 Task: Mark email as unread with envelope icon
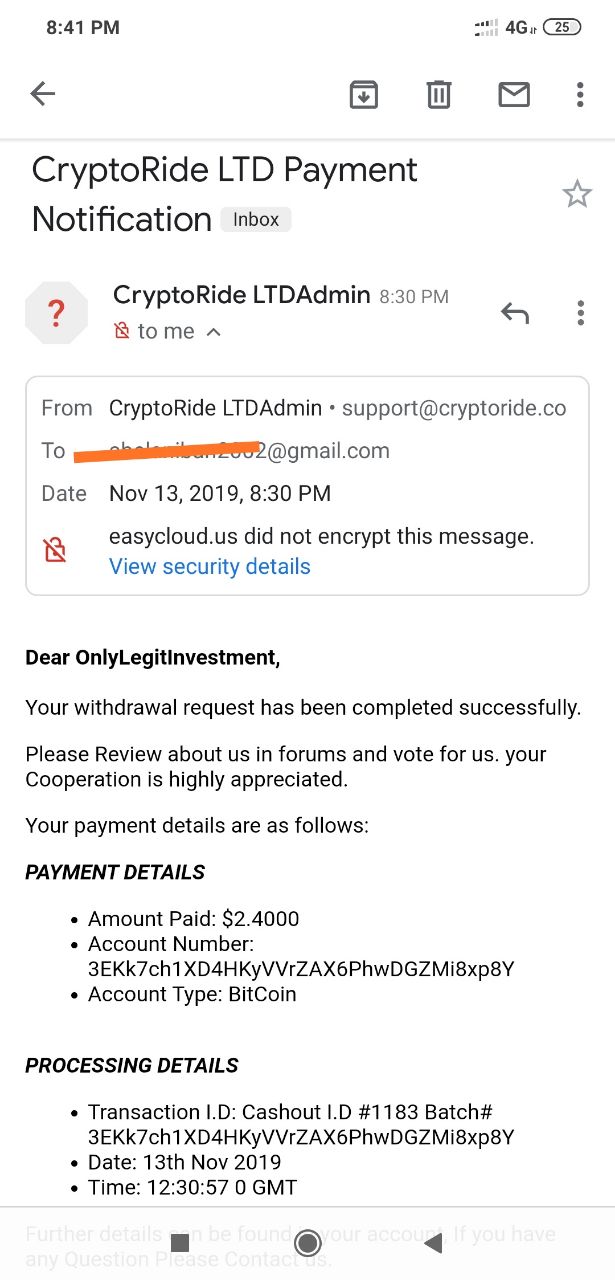point(514,94)
